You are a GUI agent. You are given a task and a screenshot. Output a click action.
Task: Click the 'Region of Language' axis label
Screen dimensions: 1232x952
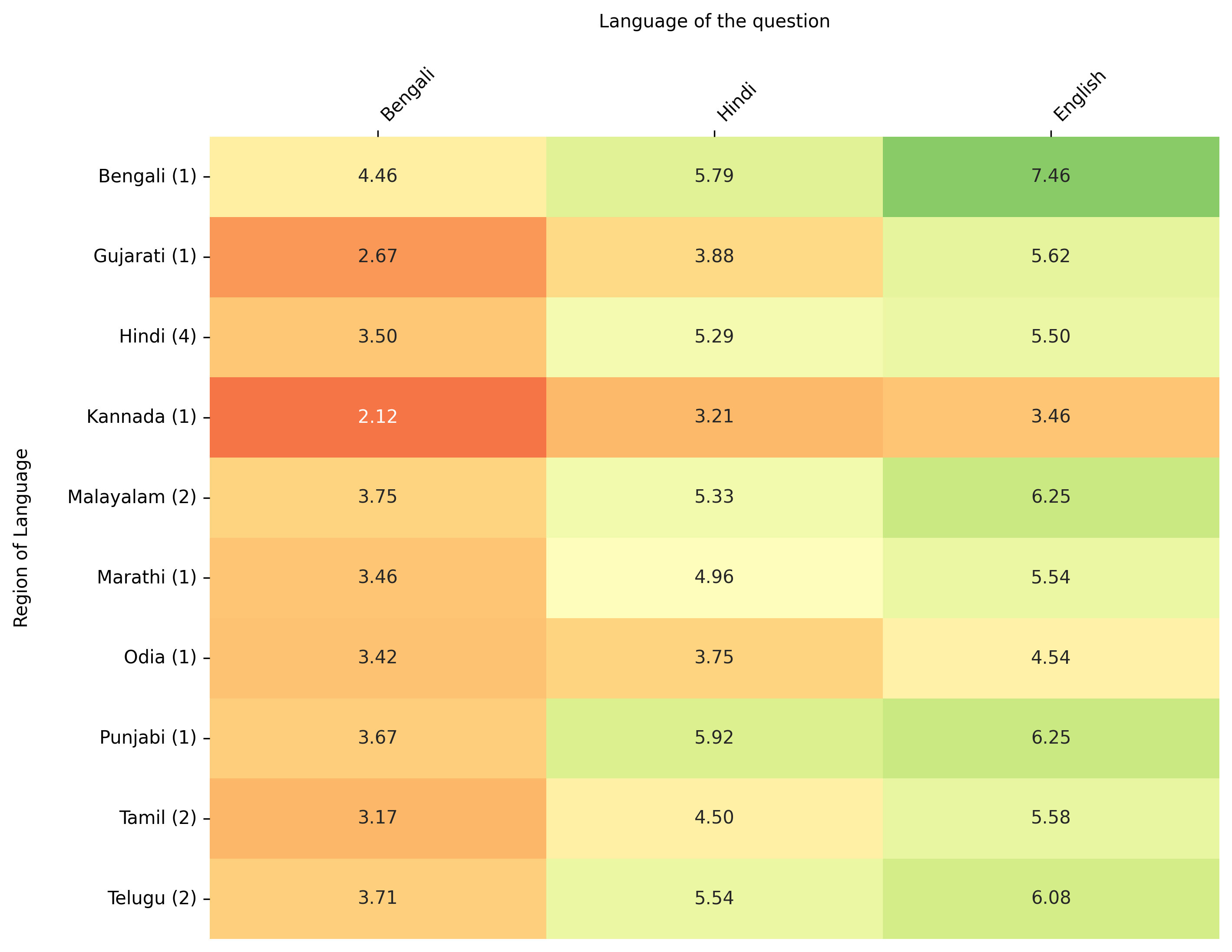pos(21,537)
